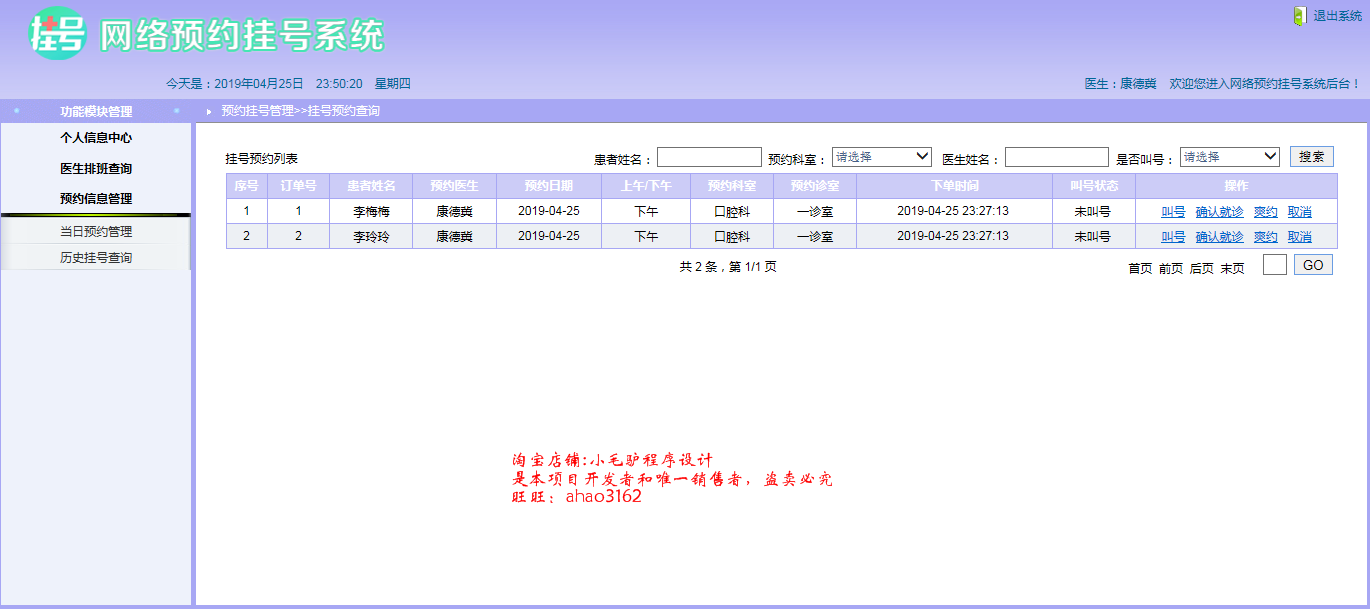Go to 后页 next page
Viewport: 1370px width, 609px height.
[x=1202, y=268]
